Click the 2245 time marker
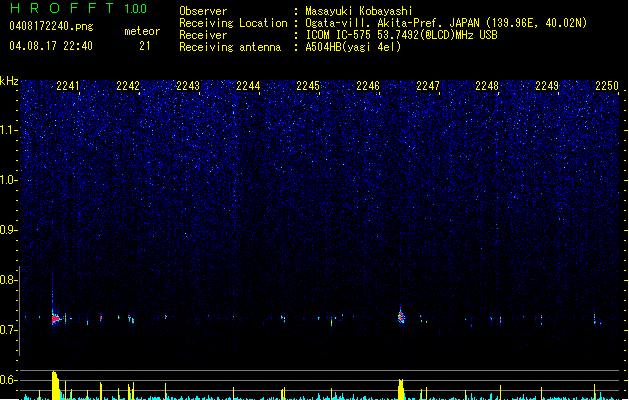This screenshot has width=629, height=400. pyautogui.click(x=308, y=86)
